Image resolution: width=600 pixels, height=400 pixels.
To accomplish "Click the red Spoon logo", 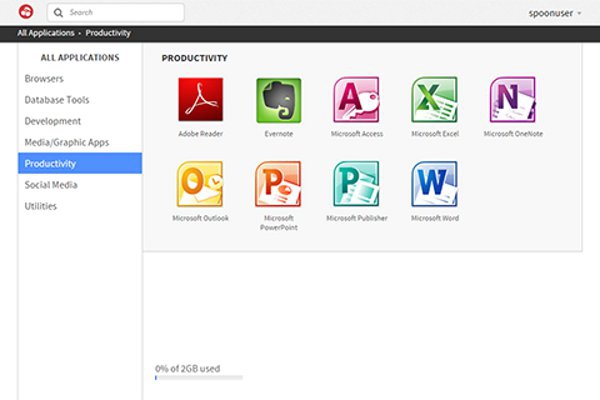I will (x=26, y=12).
